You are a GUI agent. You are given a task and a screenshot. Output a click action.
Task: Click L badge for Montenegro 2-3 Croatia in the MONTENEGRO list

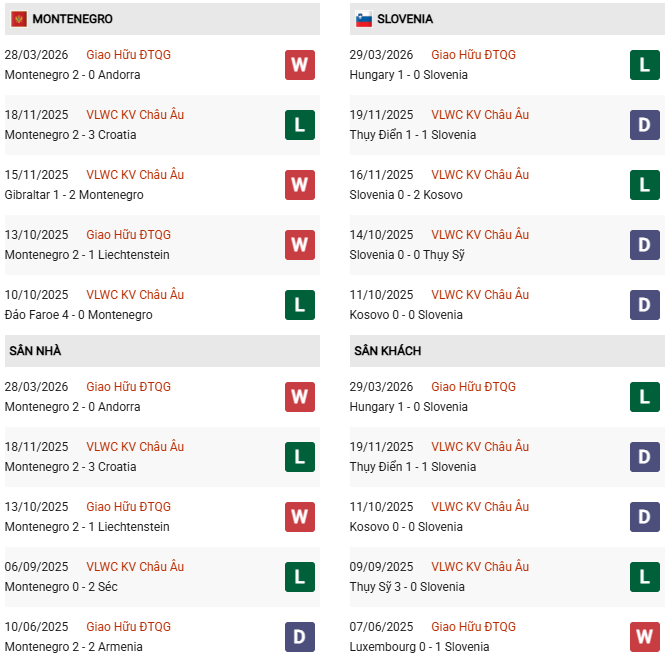299,125
